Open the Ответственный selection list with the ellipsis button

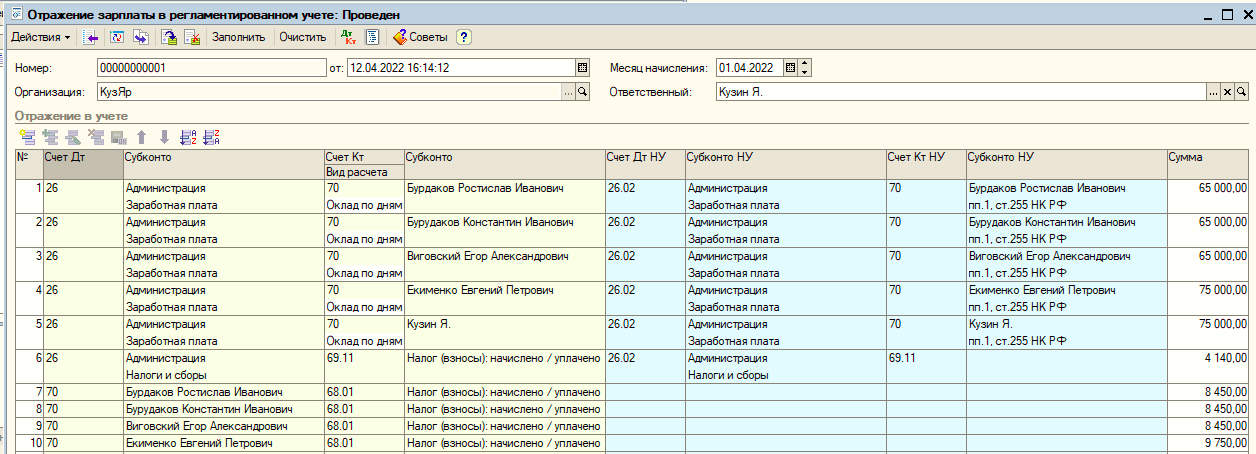click(1213, 92)
